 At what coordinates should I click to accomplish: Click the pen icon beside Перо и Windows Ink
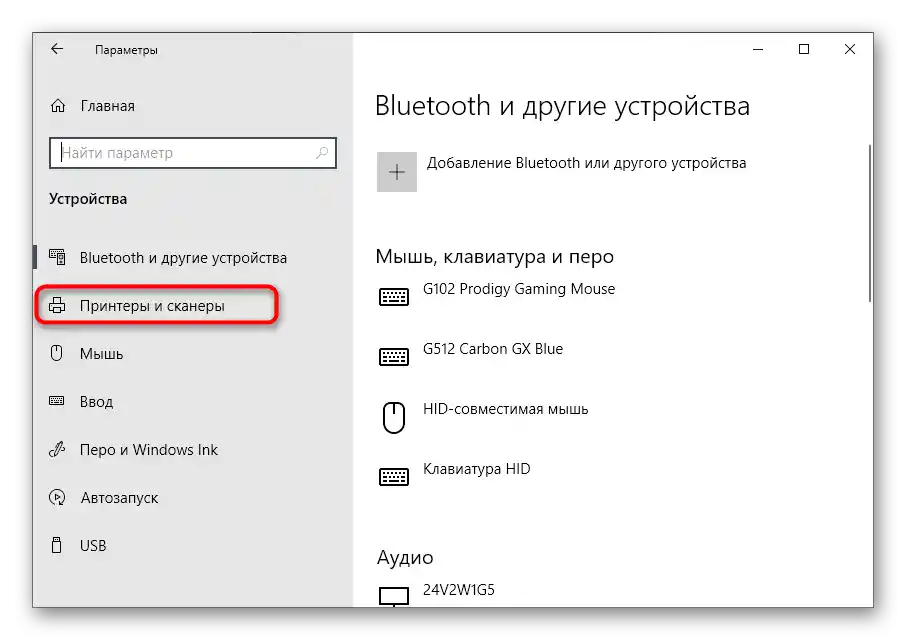click(x=57, y=449)
